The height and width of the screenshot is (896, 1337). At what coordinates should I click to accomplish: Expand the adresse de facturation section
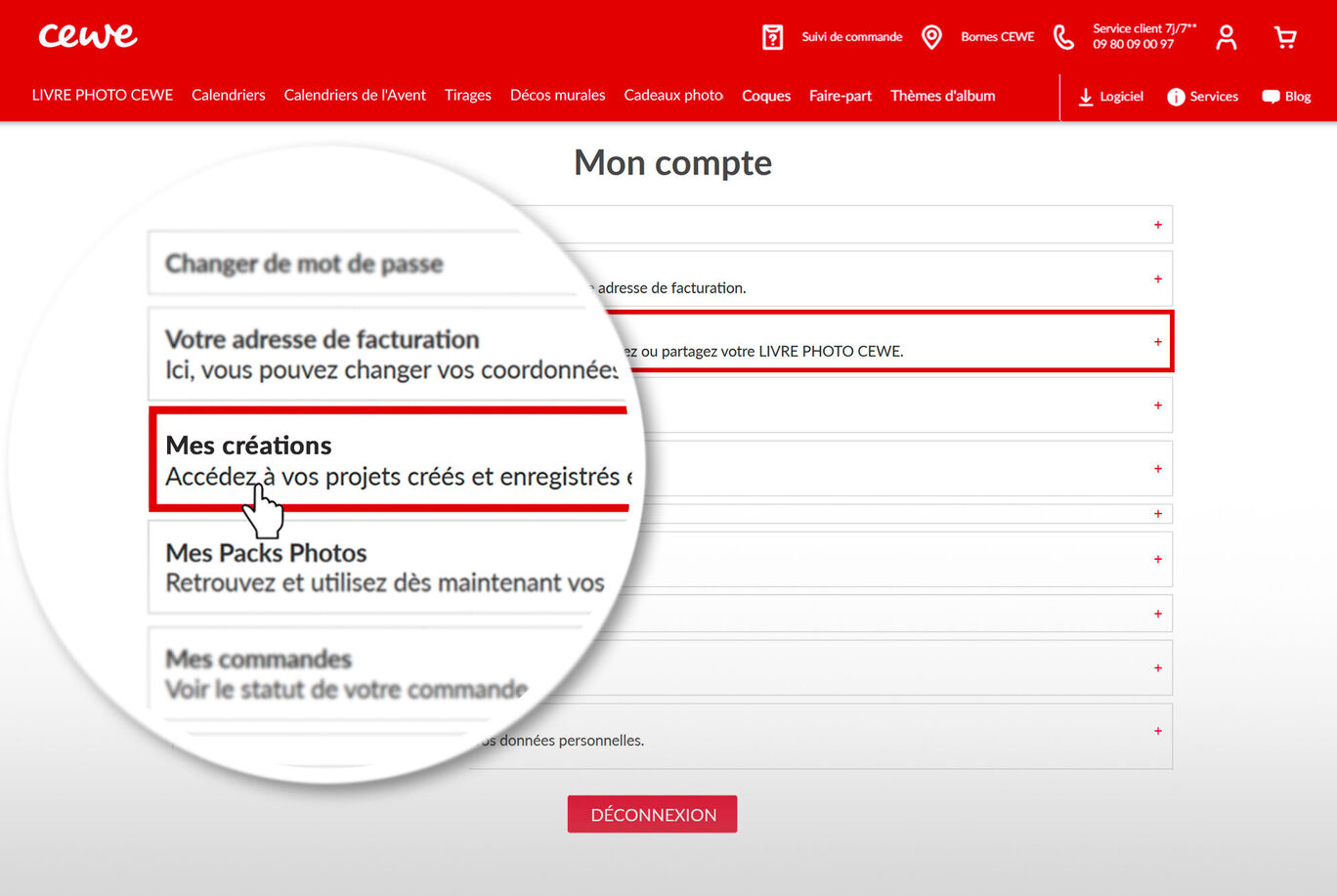1157,278
